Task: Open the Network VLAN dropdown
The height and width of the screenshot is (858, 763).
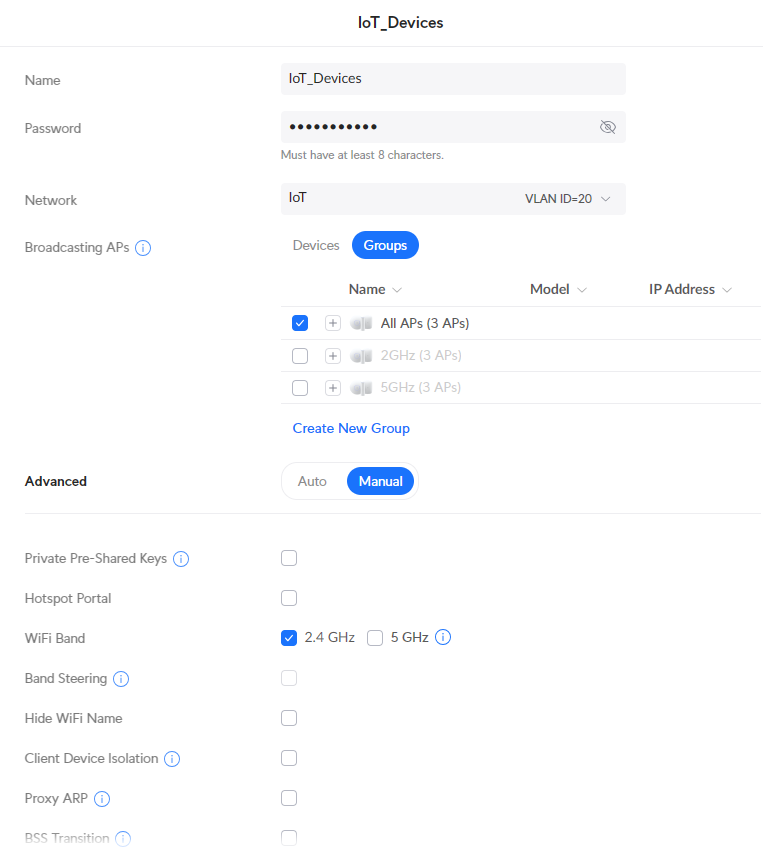Action: click(453, 199)
